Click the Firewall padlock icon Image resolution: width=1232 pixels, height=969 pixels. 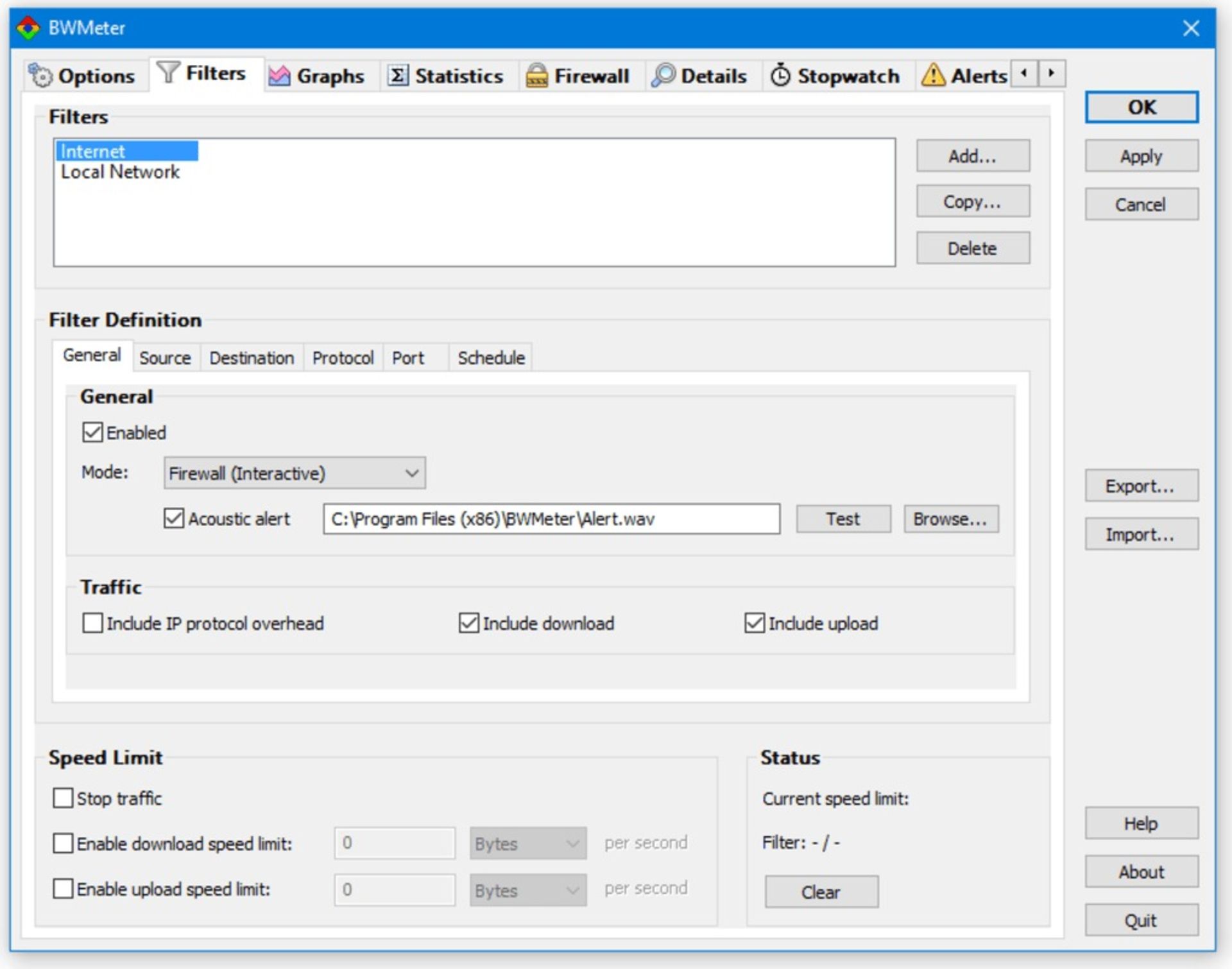[537, 76]
